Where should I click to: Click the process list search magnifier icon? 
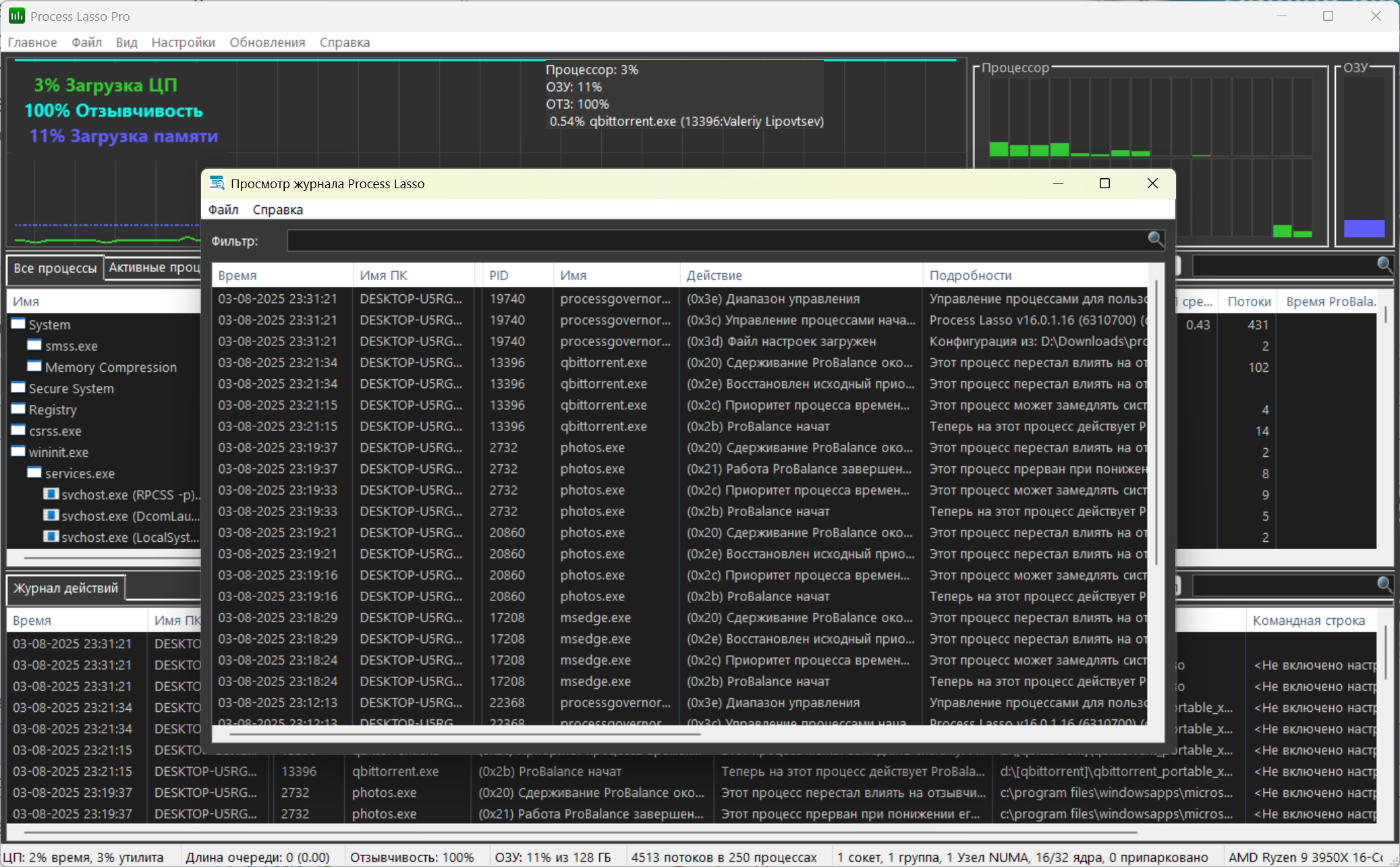coord(1384,265)
